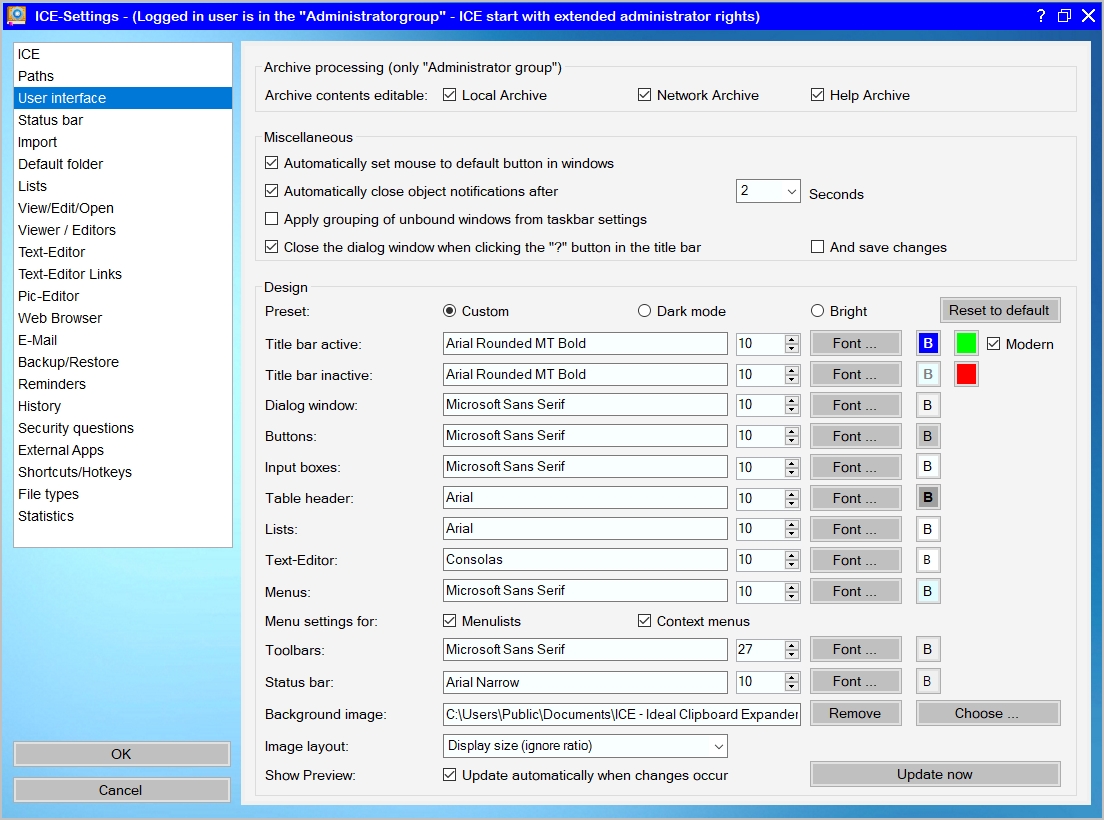Screen dimensions: 1104x820
Task: Toggle bold B for Text-Editor font
Action: pos(928,560)
